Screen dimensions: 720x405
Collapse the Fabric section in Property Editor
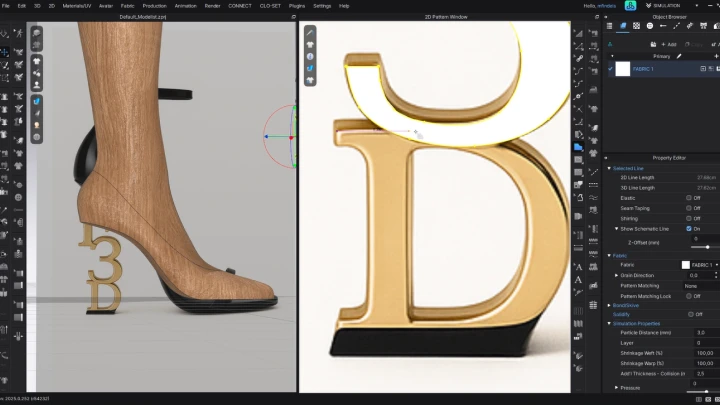pos(609,255)
